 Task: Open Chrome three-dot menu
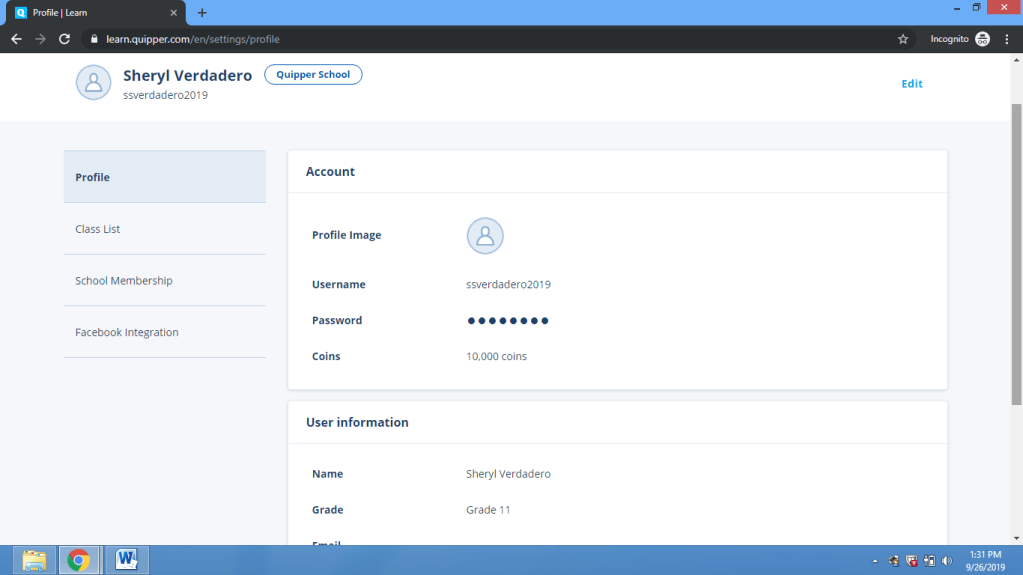point(1007,39)
